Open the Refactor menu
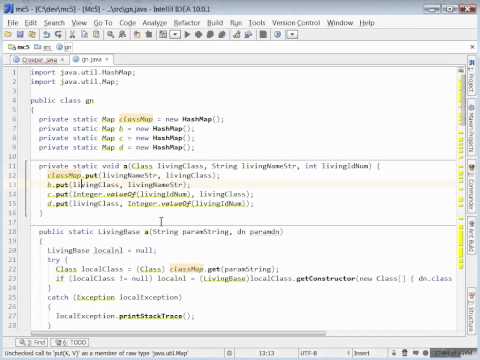480x360 pixels. (x=187, y=23)
